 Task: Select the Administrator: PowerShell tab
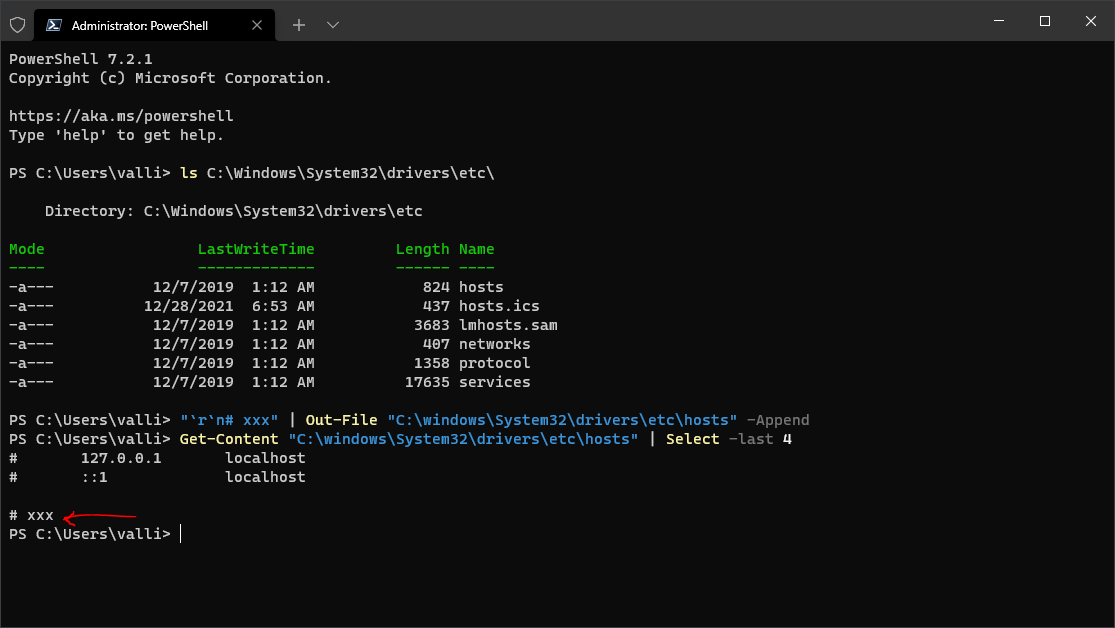click(154, 26)
